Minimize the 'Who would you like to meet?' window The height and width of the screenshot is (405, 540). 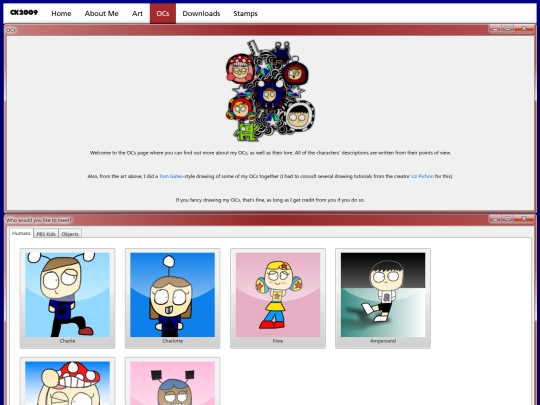[495, 219]
